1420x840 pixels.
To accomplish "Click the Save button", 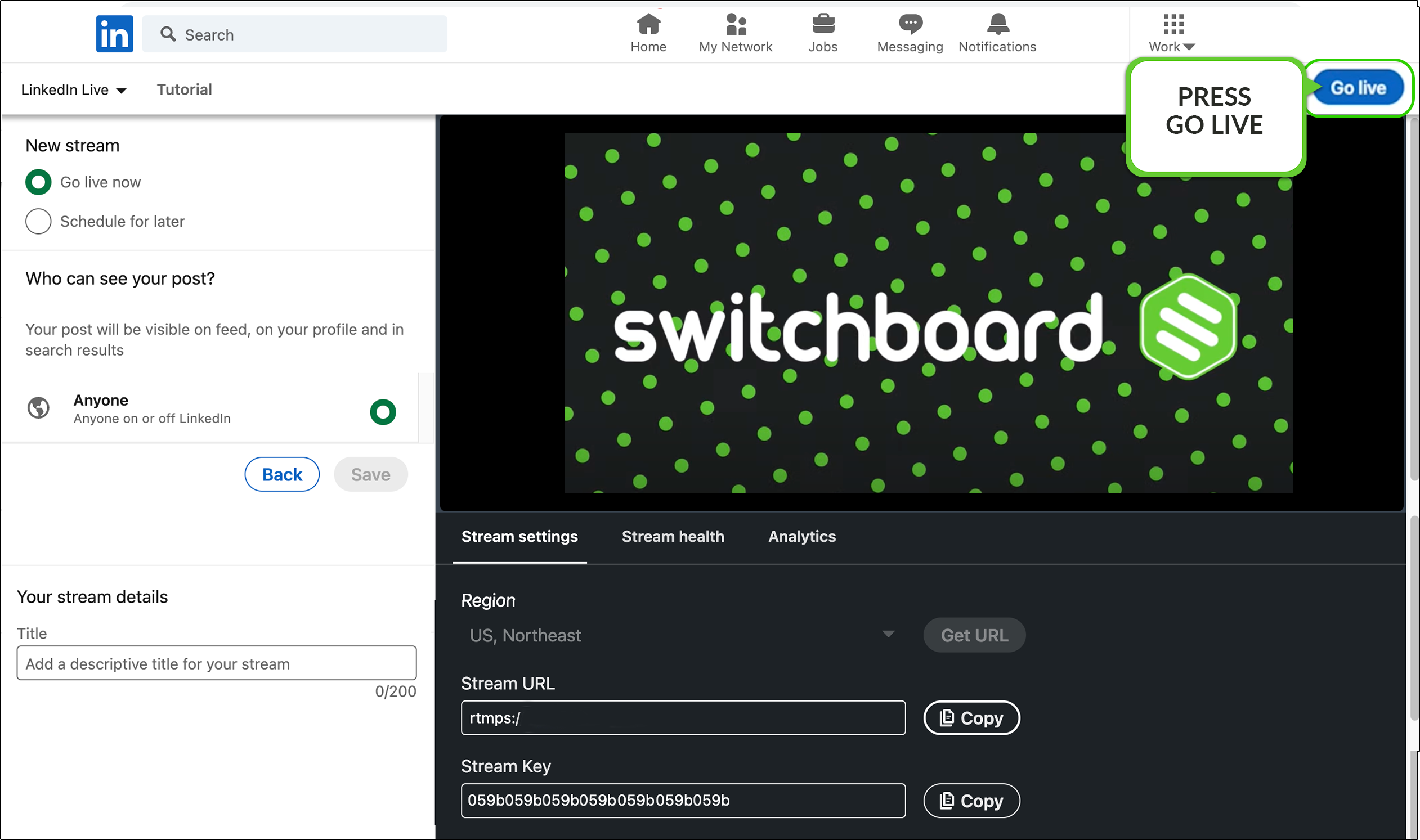I will point(371,474).
